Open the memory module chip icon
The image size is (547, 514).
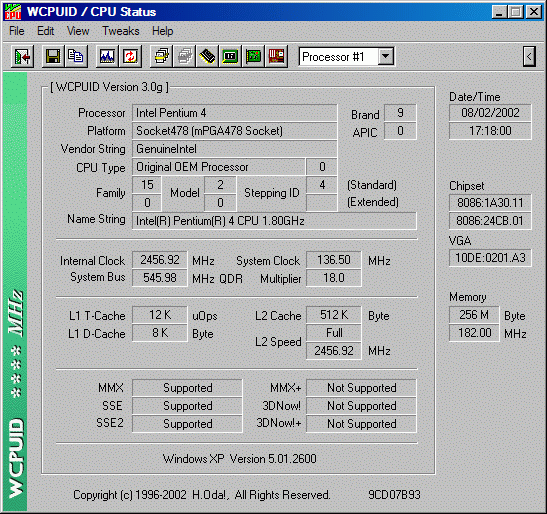(207, 56)
